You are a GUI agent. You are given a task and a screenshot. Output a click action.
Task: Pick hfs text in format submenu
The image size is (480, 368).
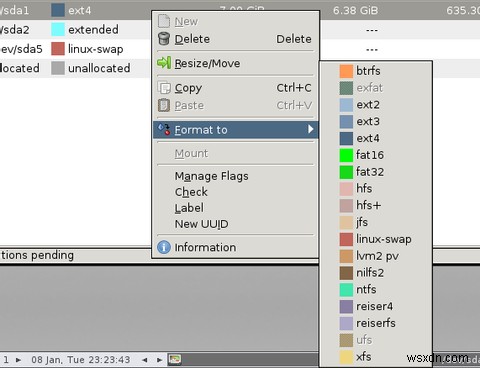click(364, 188)
